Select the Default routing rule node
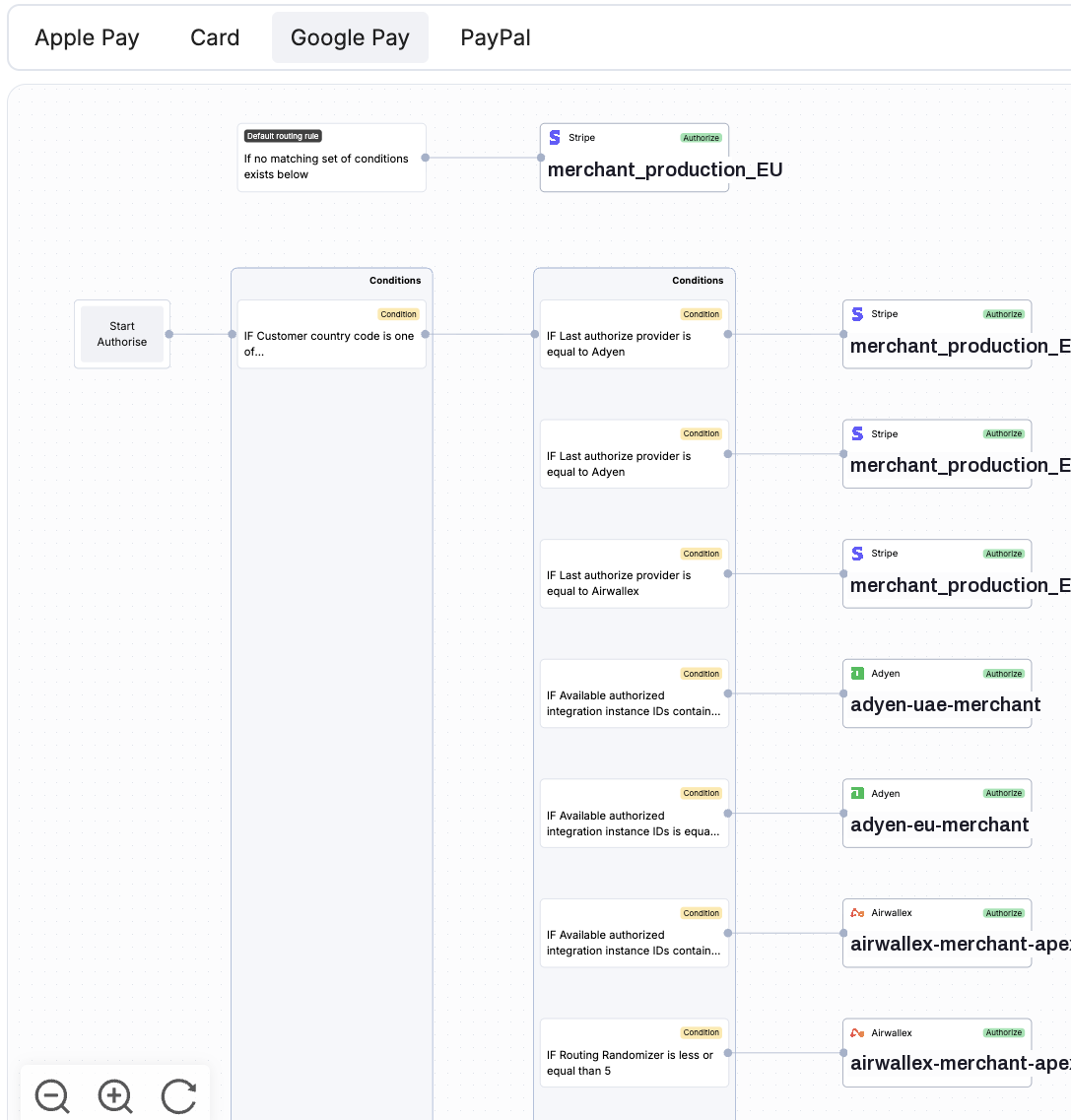 tap(331, 158)
